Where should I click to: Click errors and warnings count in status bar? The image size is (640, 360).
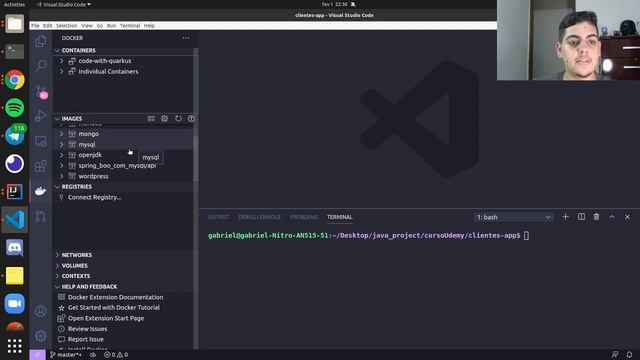pyautogui.click(x=116, y=355)
